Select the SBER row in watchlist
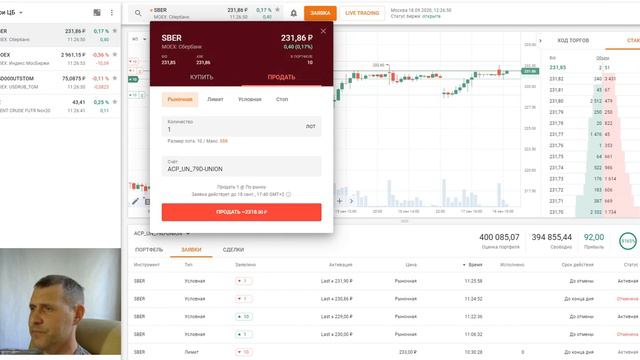 point(60,35)
